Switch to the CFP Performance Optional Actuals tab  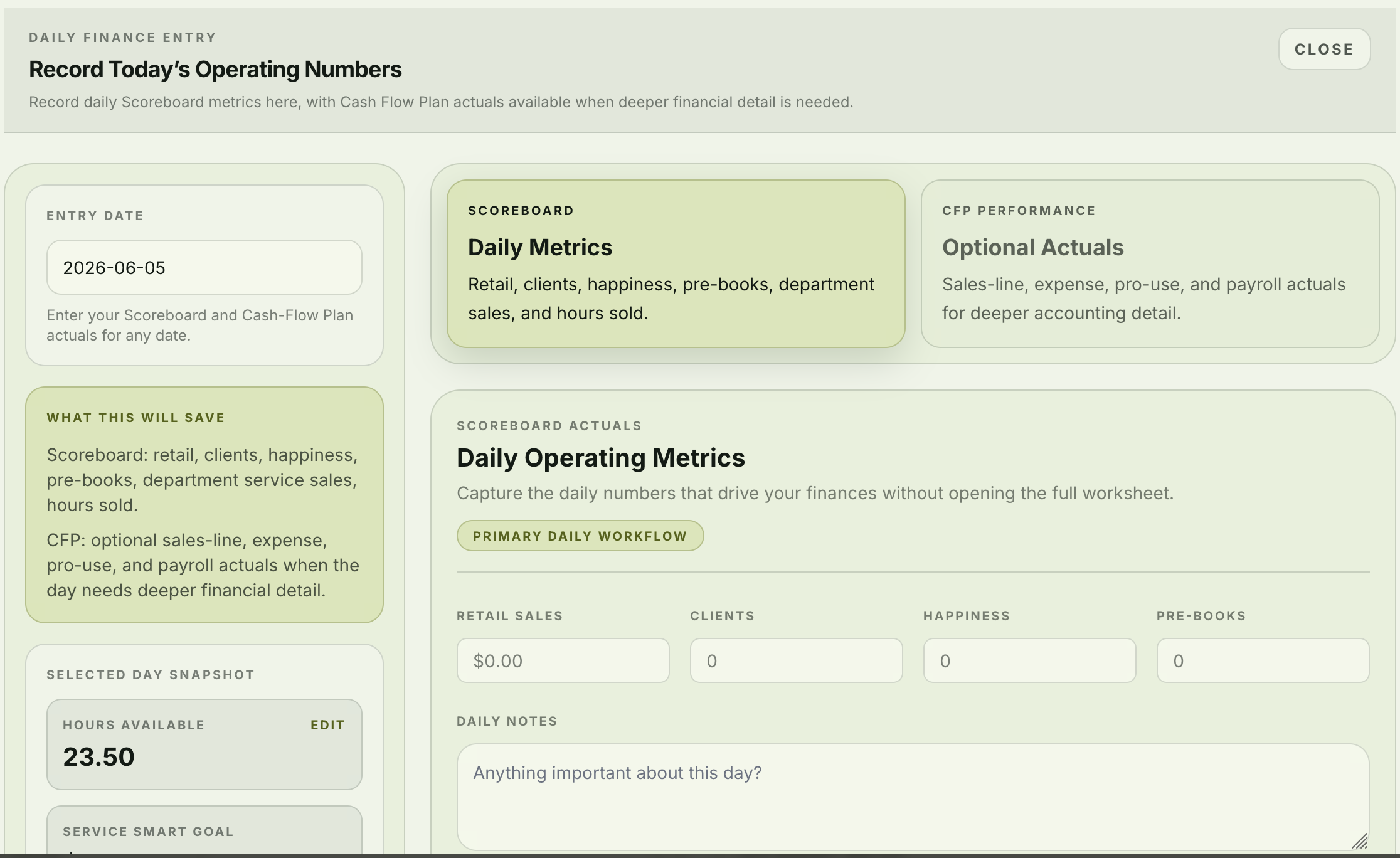1150,263
